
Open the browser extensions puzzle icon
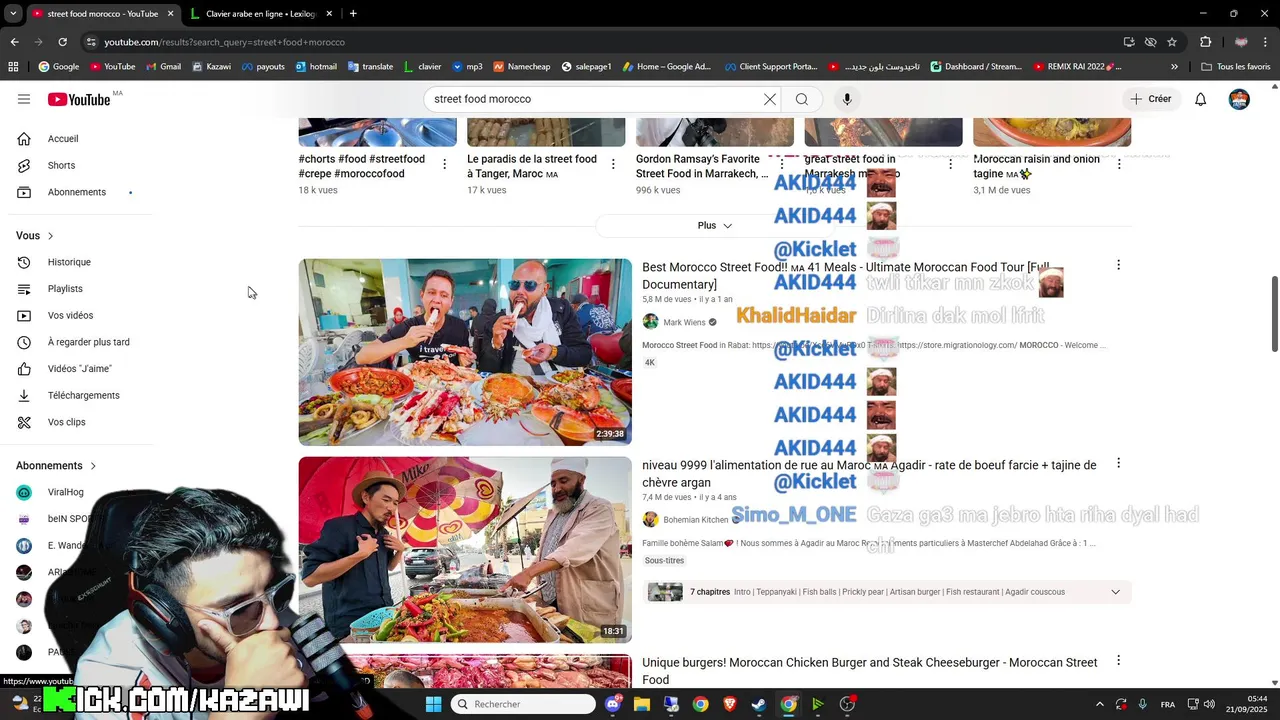click(x=1206, y=42)
